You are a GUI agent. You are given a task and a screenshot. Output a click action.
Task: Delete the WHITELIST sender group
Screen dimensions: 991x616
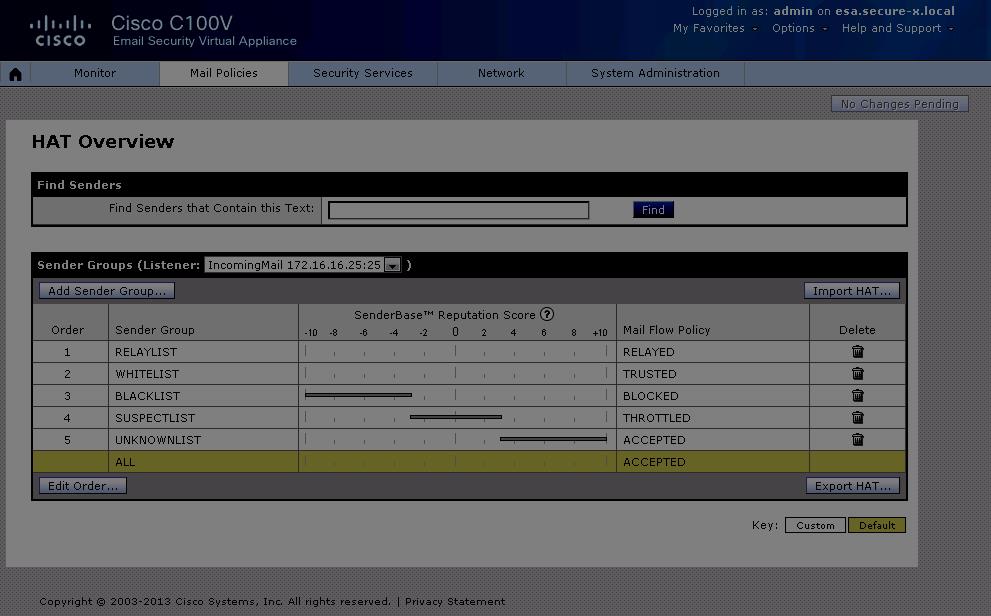[857, 373]
